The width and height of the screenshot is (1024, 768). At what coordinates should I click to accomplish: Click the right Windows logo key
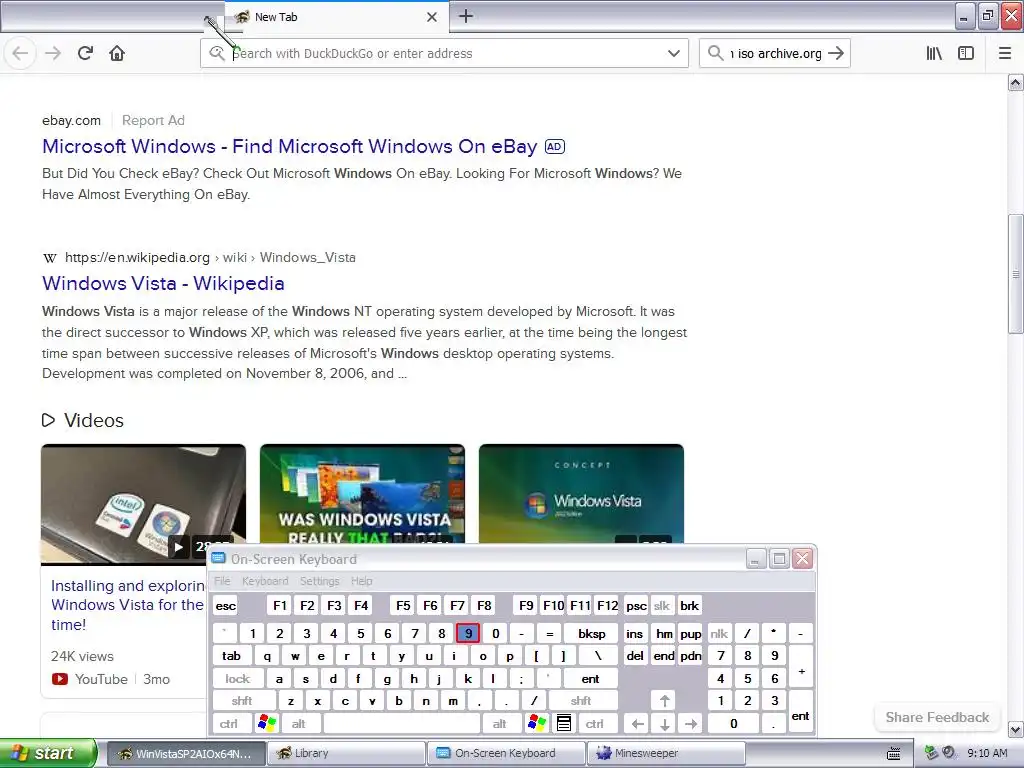(x=537, y=724)
